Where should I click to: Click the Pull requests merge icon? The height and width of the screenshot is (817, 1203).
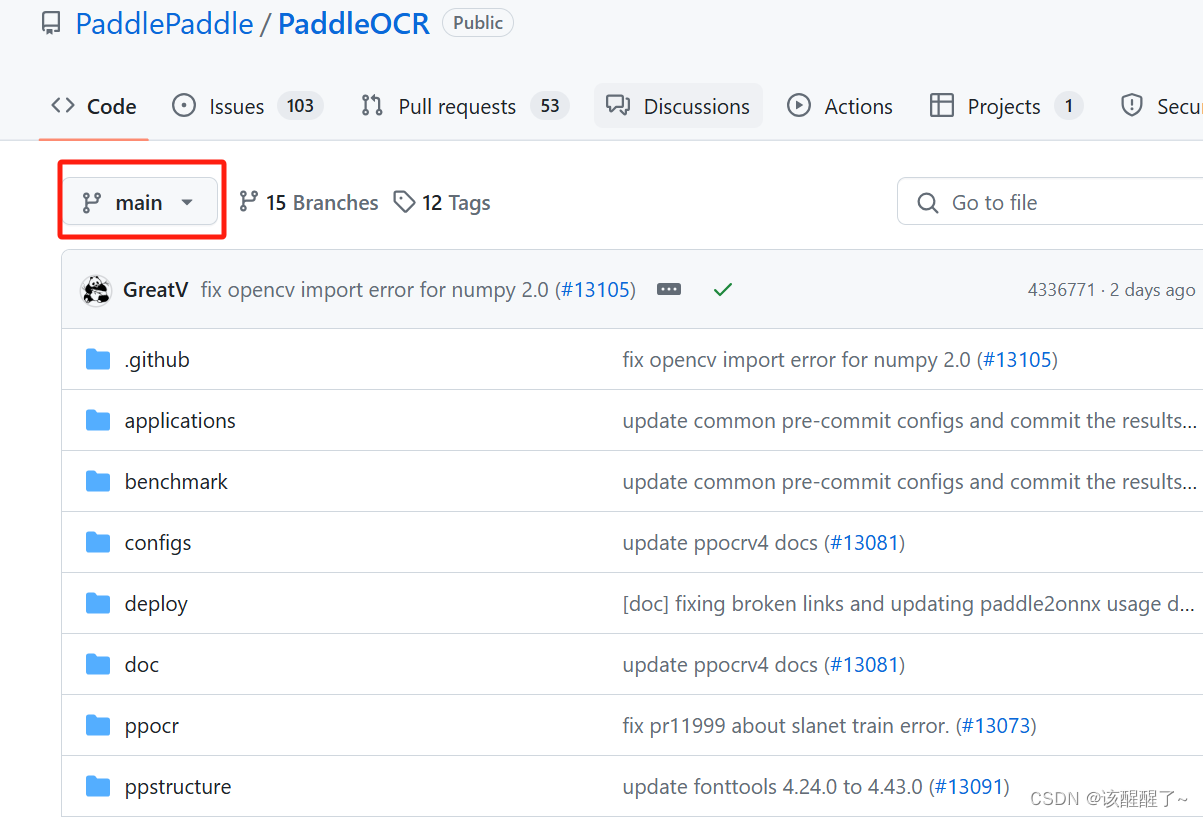372,105
